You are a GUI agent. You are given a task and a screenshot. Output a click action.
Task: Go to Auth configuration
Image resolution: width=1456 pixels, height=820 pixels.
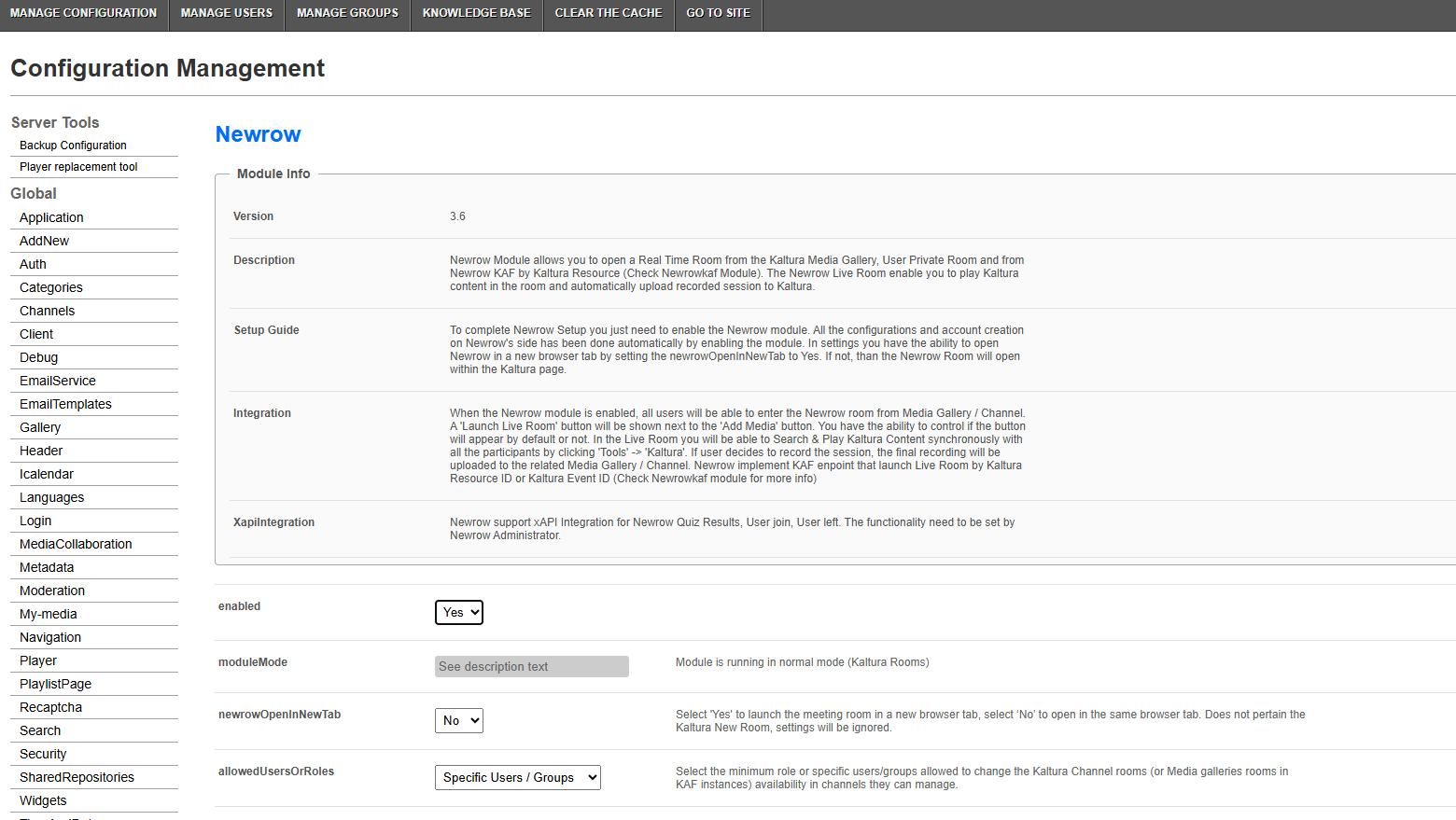pos(33,264)
